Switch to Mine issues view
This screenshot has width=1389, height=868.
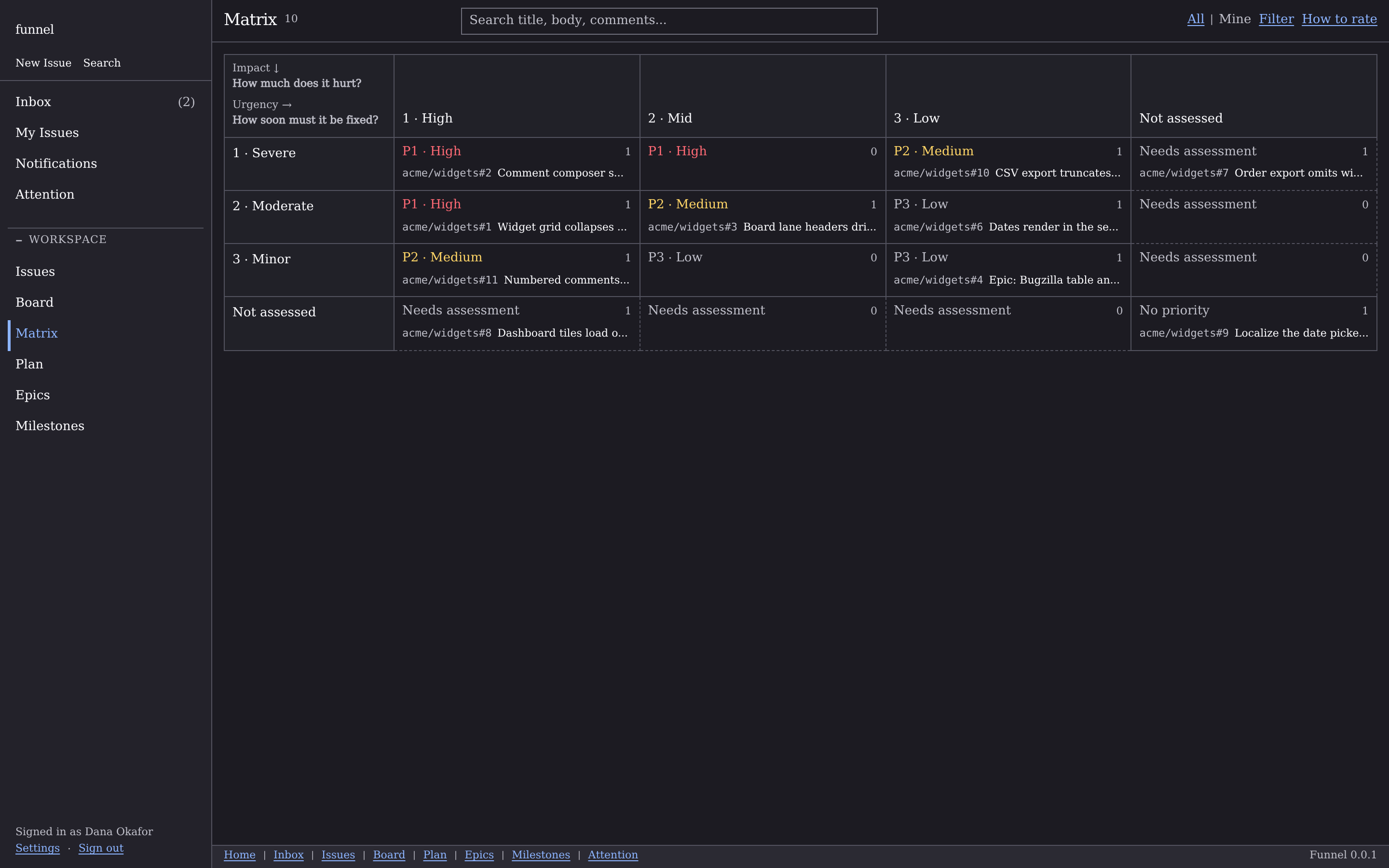1235,19
